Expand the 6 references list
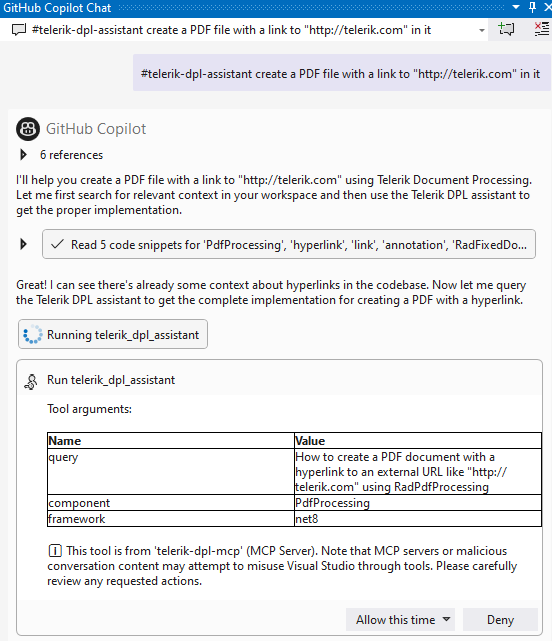This screenshot has height=641, width=552. (x=23, y=155)
